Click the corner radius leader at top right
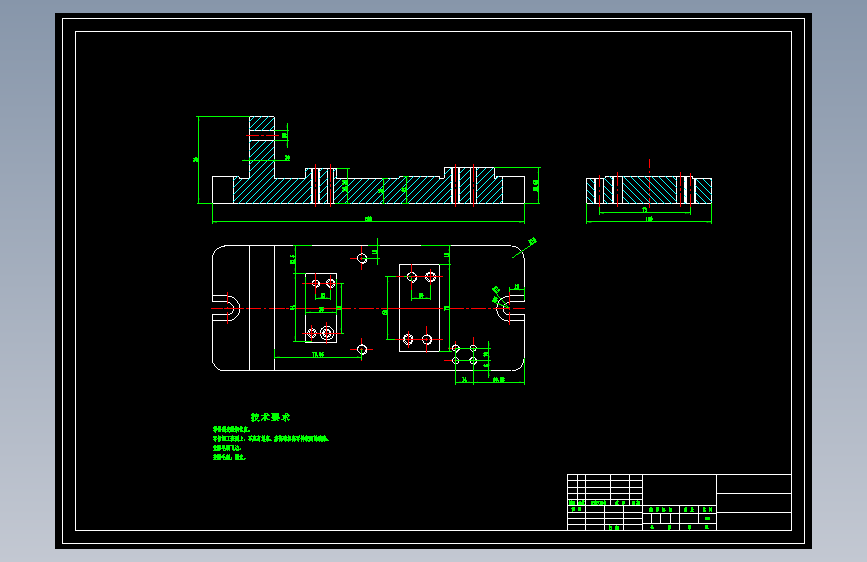The width and height of the screenshot is (867, 562). tap(525, 248)
